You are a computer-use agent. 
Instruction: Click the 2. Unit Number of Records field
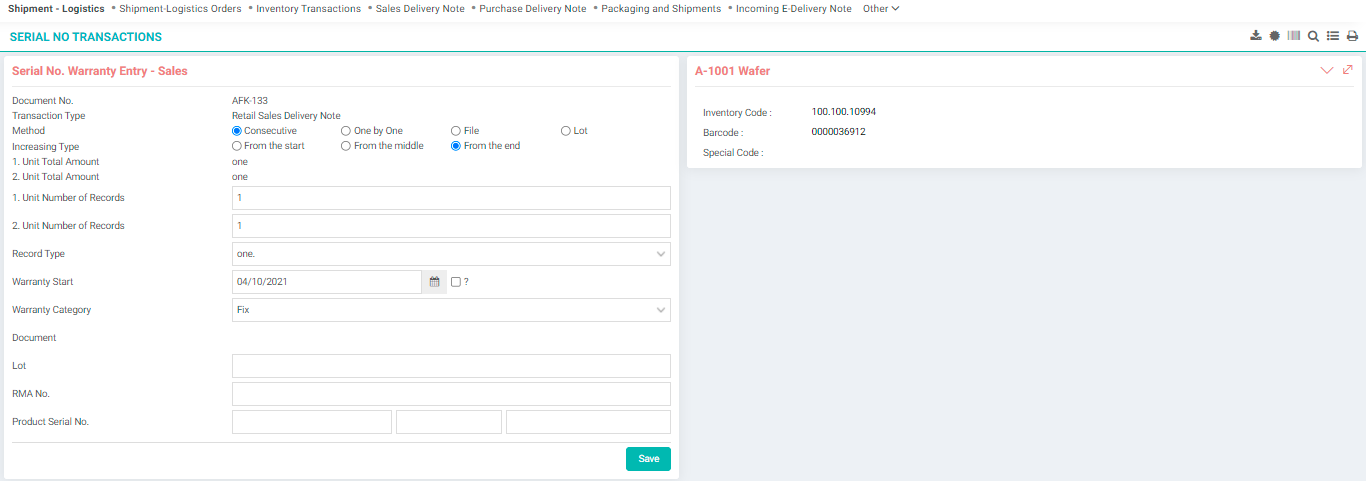click(x=451, y=226)
